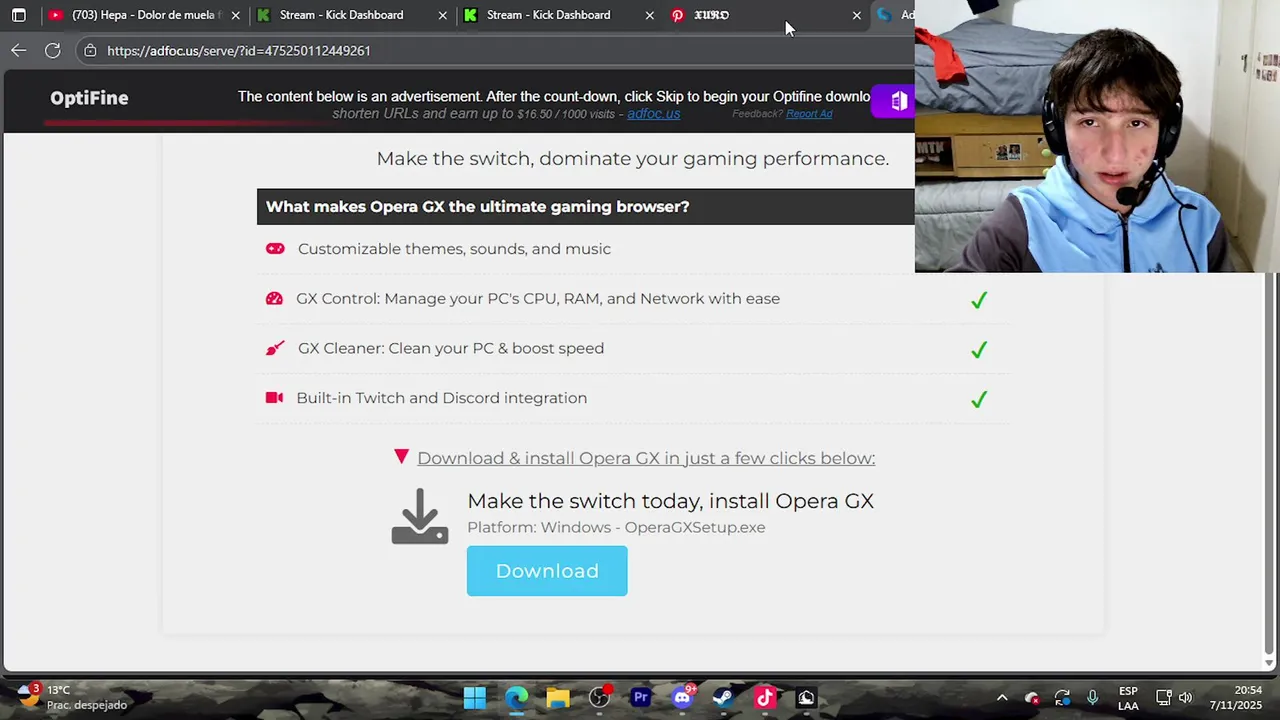Image resolution: width=1280 pixels, height=720 pixels.
Task: Click 'Customizable themes, sounds, and music' text
Action: 454,249
